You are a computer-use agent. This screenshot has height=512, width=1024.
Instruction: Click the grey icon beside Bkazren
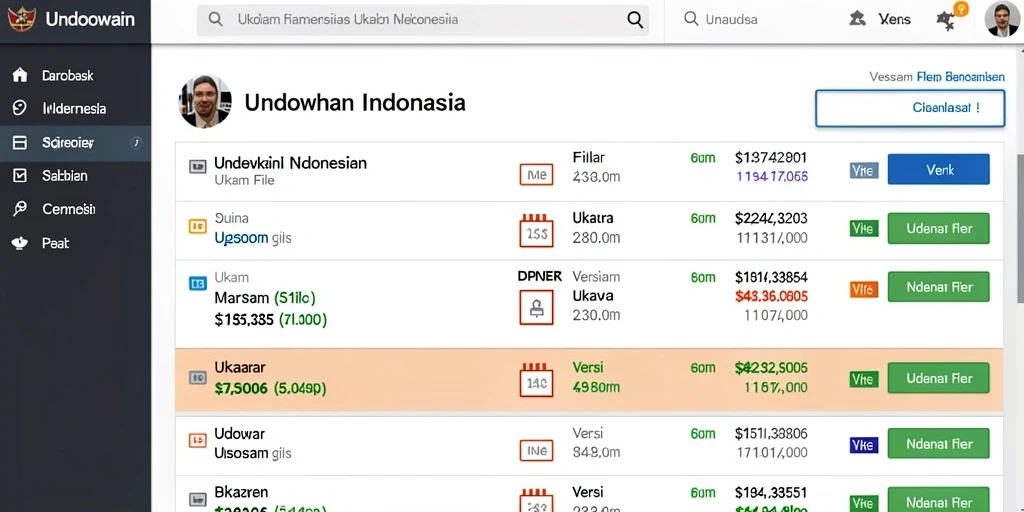198,498
